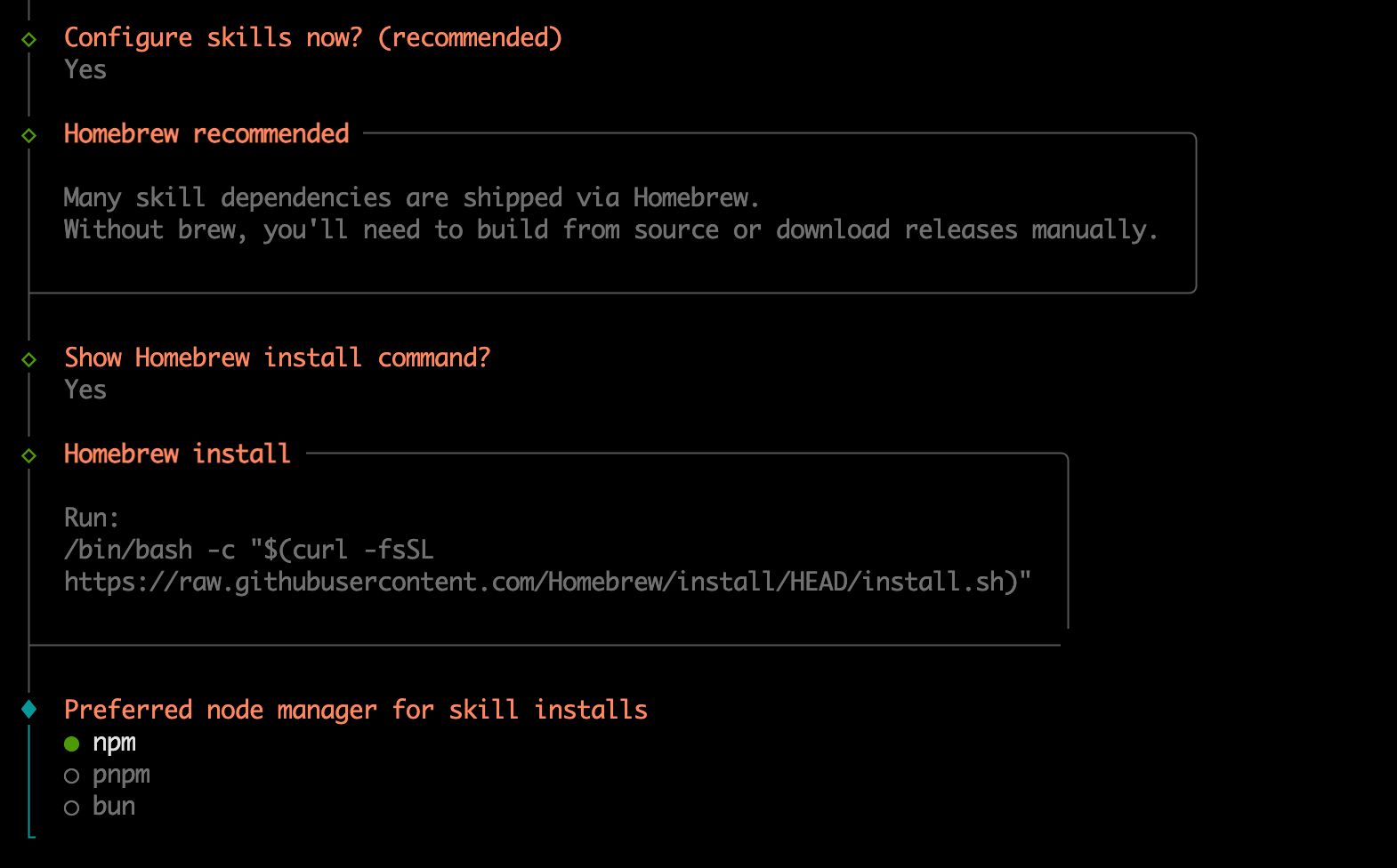Click the Homebrew recommended box title
1397x868 pixels.
tap(206, 134)
